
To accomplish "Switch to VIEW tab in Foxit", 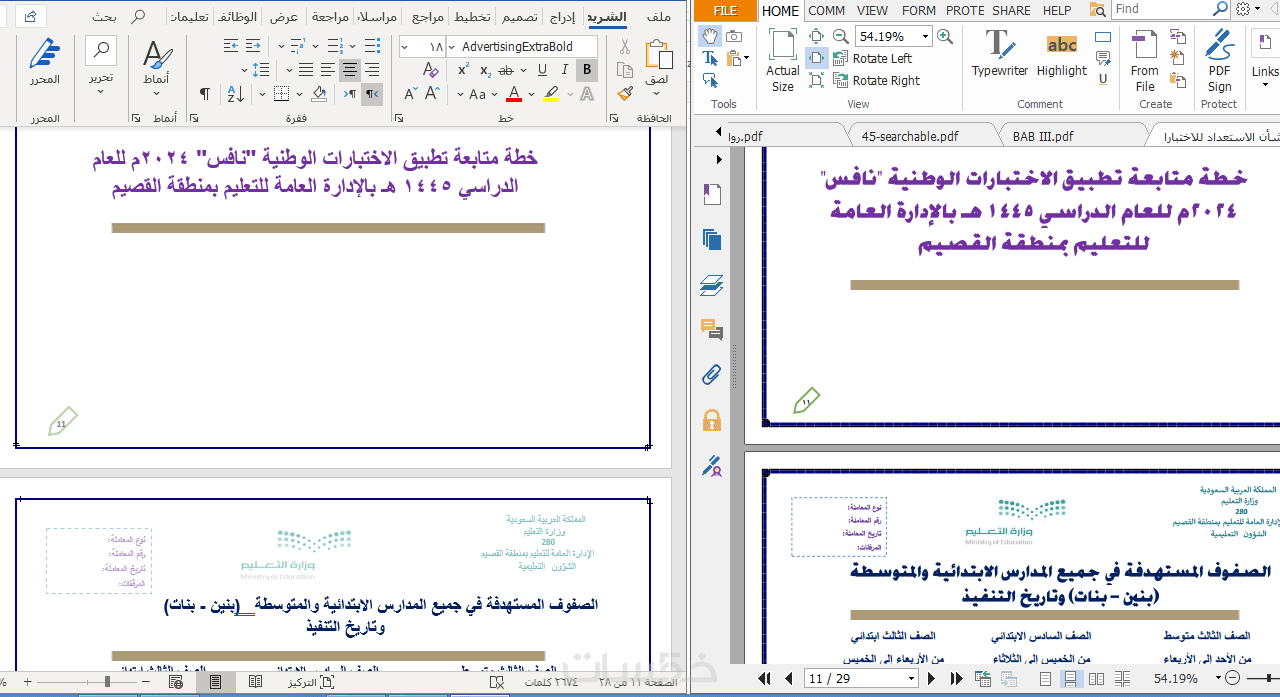I will (x=872, y=11).
